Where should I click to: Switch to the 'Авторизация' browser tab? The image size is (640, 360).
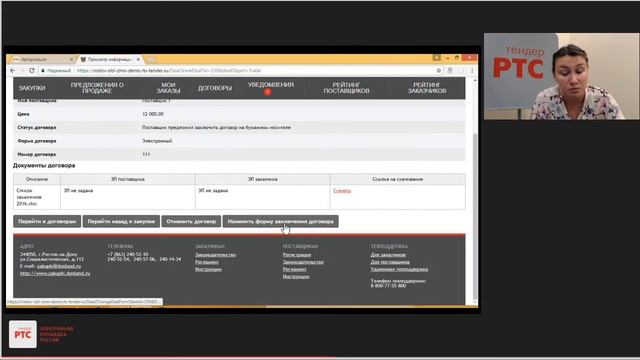tap(41, 60)
